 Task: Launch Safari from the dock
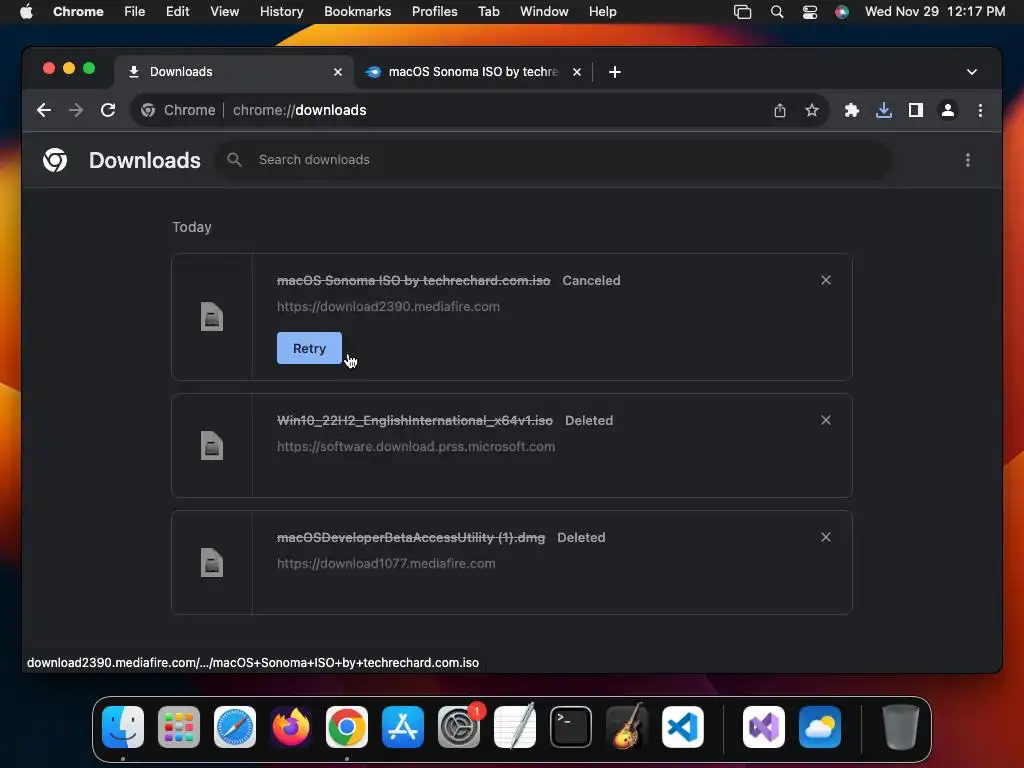pos(235,727)
